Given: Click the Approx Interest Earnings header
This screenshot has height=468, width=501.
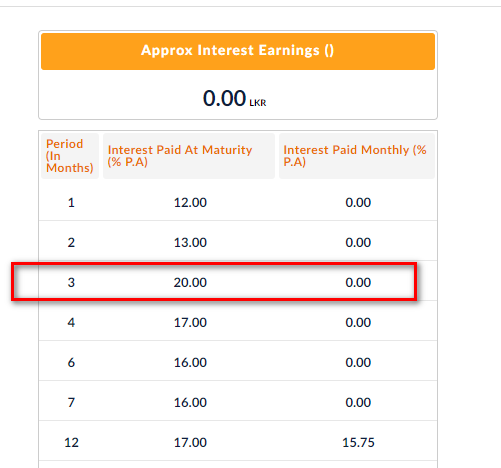Looking at the screenshot, I should [x=238, y=51].
